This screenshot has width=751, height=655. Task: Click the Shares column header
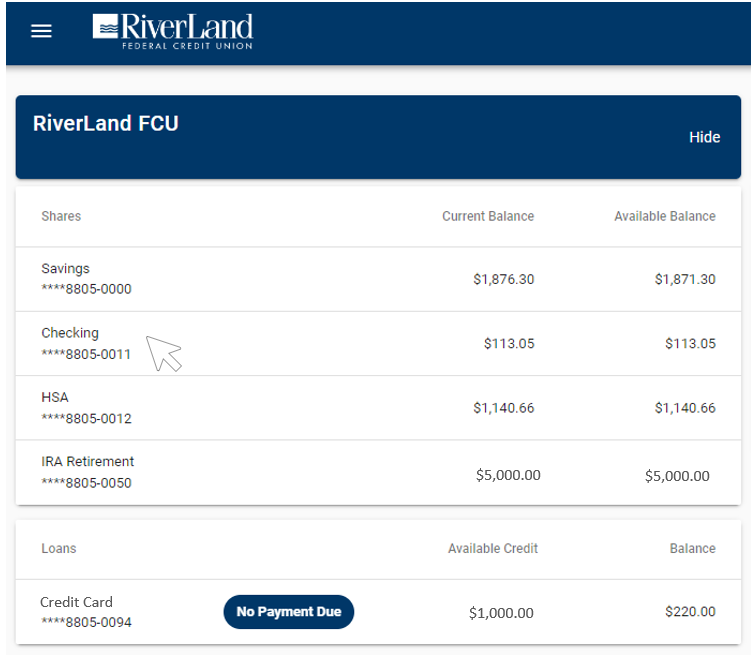(x=61, y=216)
